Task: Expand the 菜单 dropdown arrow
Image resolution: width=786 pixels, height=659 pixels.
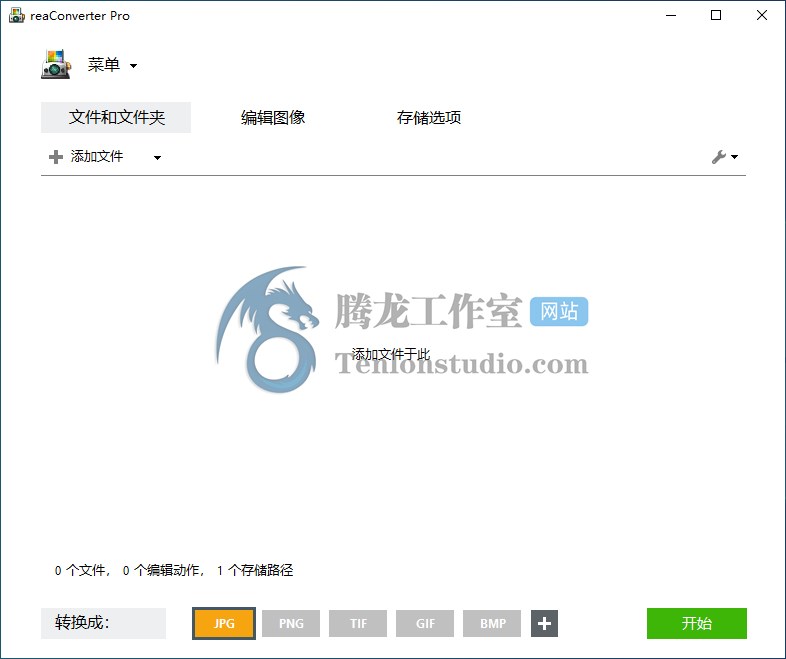Action: (x=133, y=66)
